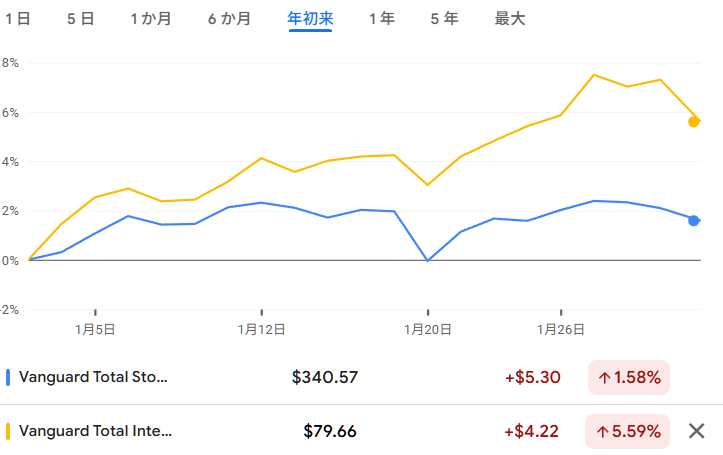Image resolution: width=723 pixels, height=455 pixels.
Task: Open the Vanguard Total Sto... fund row
Action: (x=94, y=377)
